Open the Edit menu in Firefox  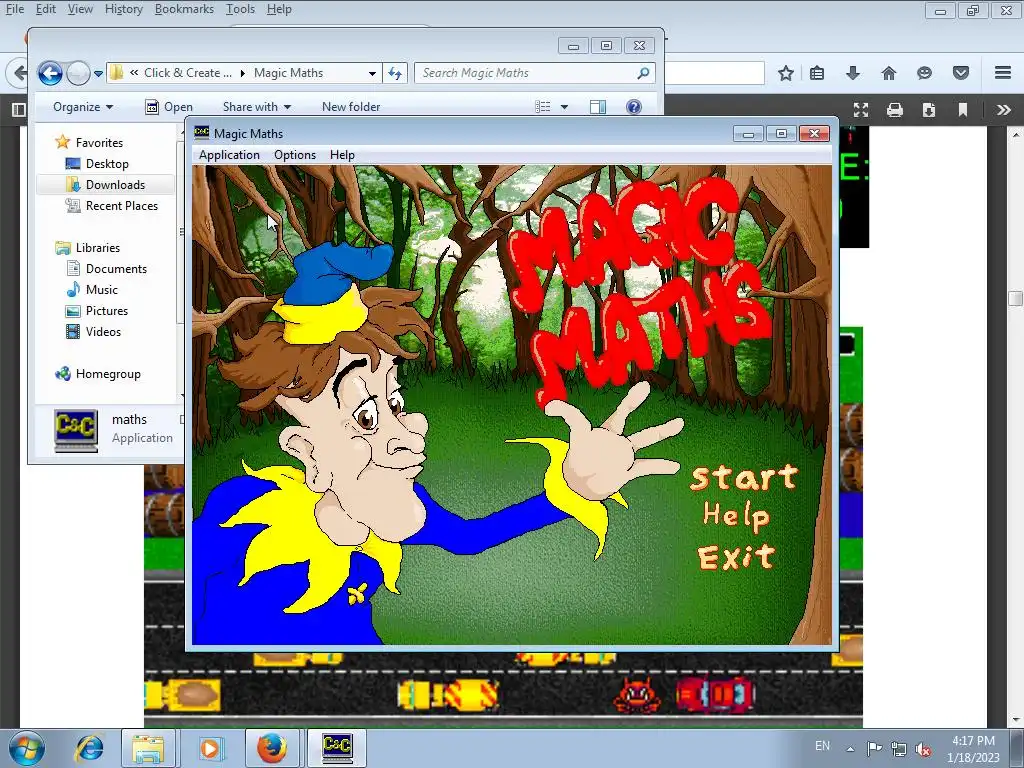click(x=45, y=9)
